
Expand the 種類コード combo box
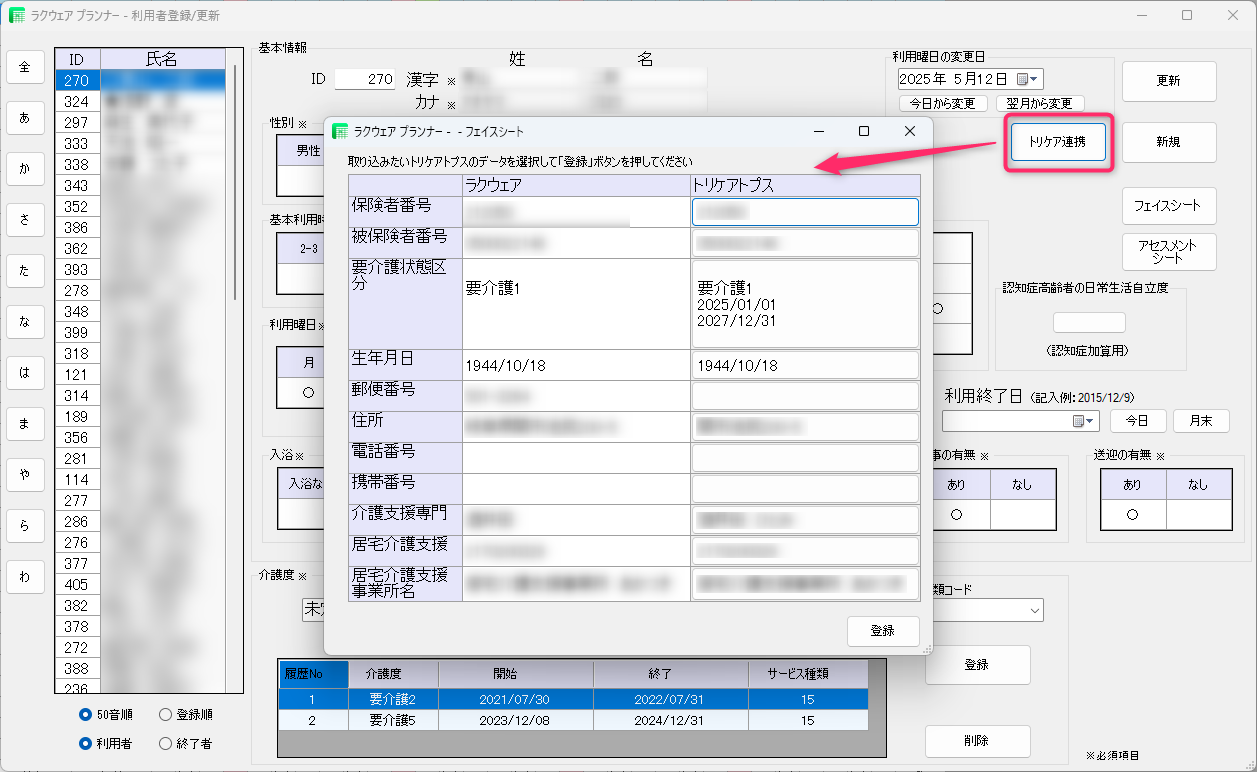(1033, 610)
